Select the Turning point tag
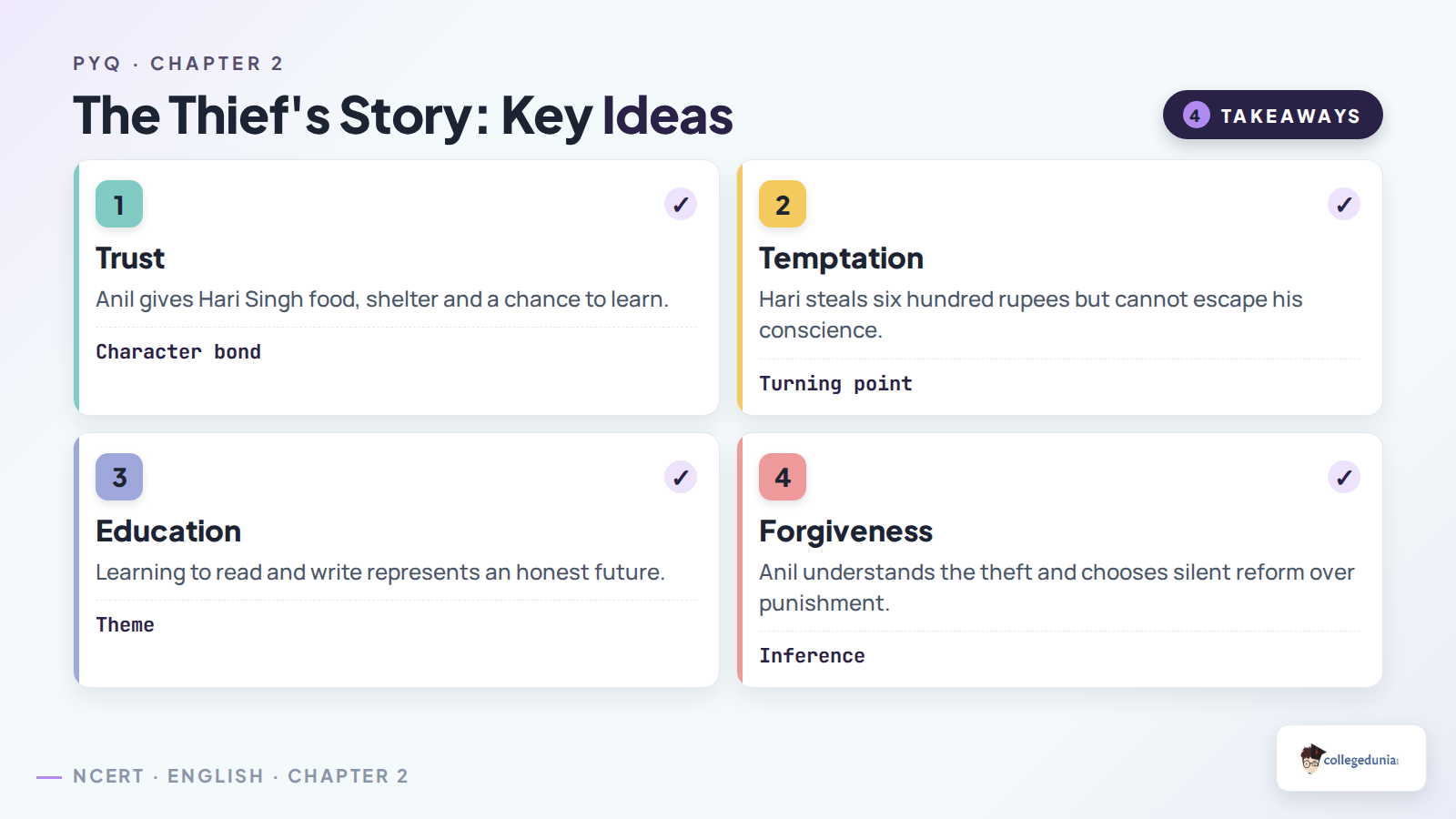Image resolution: width=1456 pixels, height=819 pixels. coord(835,384)
